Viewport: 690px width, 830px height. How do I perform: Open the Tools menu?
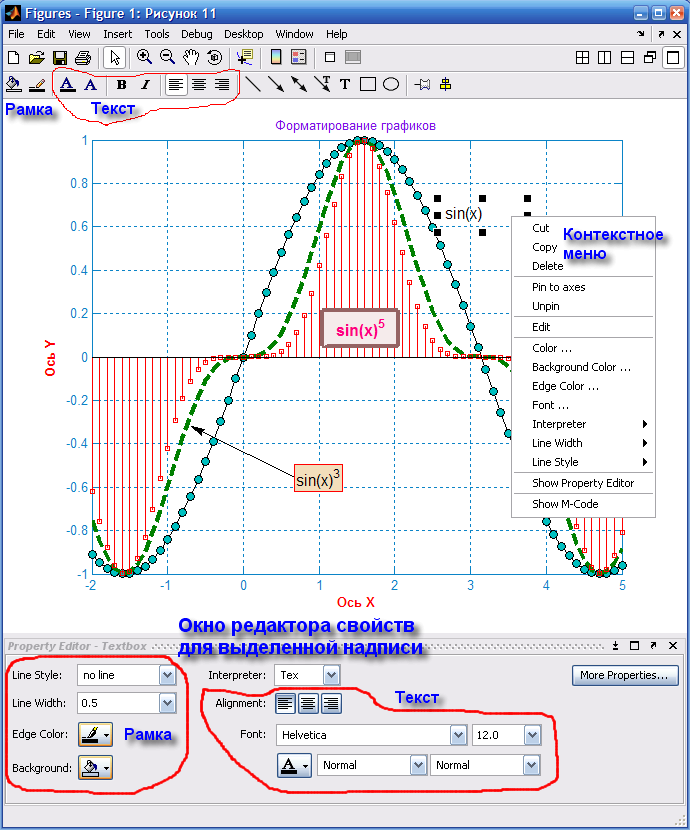[x=157, y=34]
